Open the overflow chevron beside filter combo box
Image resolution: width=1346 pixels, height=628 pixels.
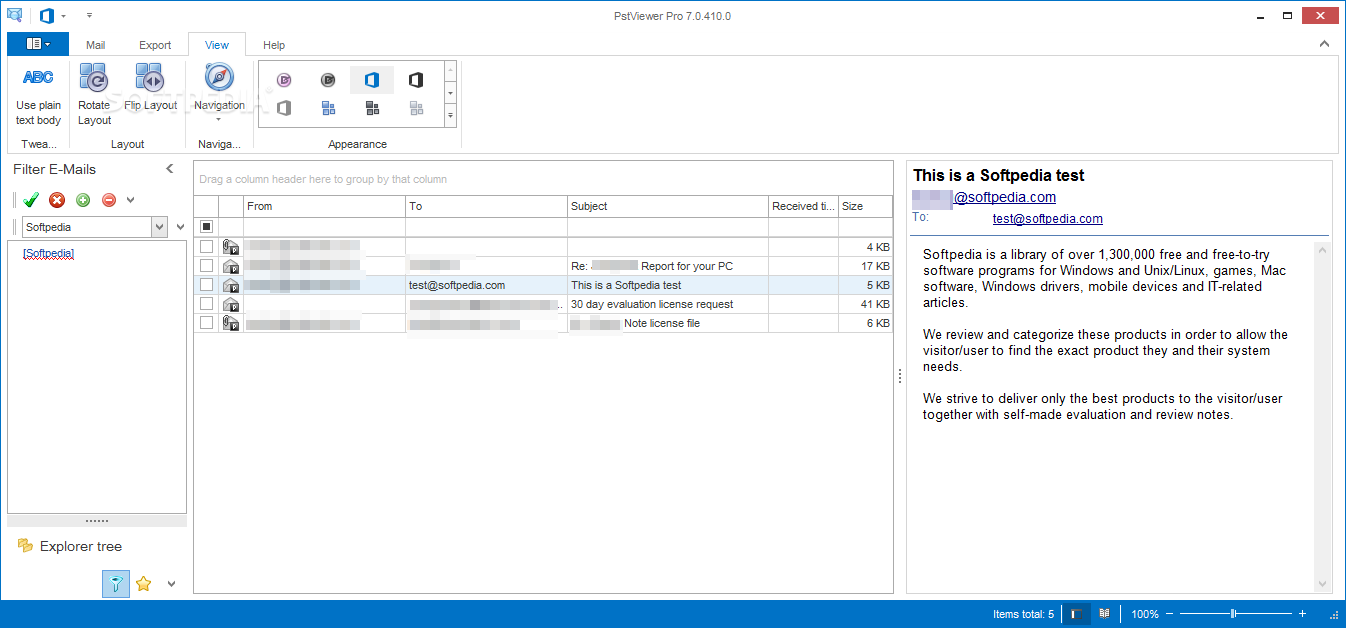pyautogui.click(x=180, y=227)
